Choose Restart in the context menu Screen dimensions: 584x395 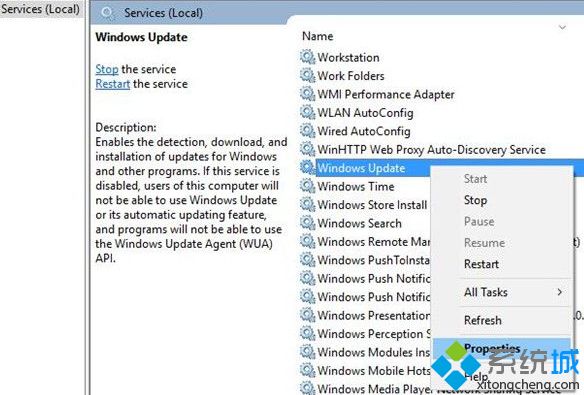pyautogui.click(x=481, y=264)
